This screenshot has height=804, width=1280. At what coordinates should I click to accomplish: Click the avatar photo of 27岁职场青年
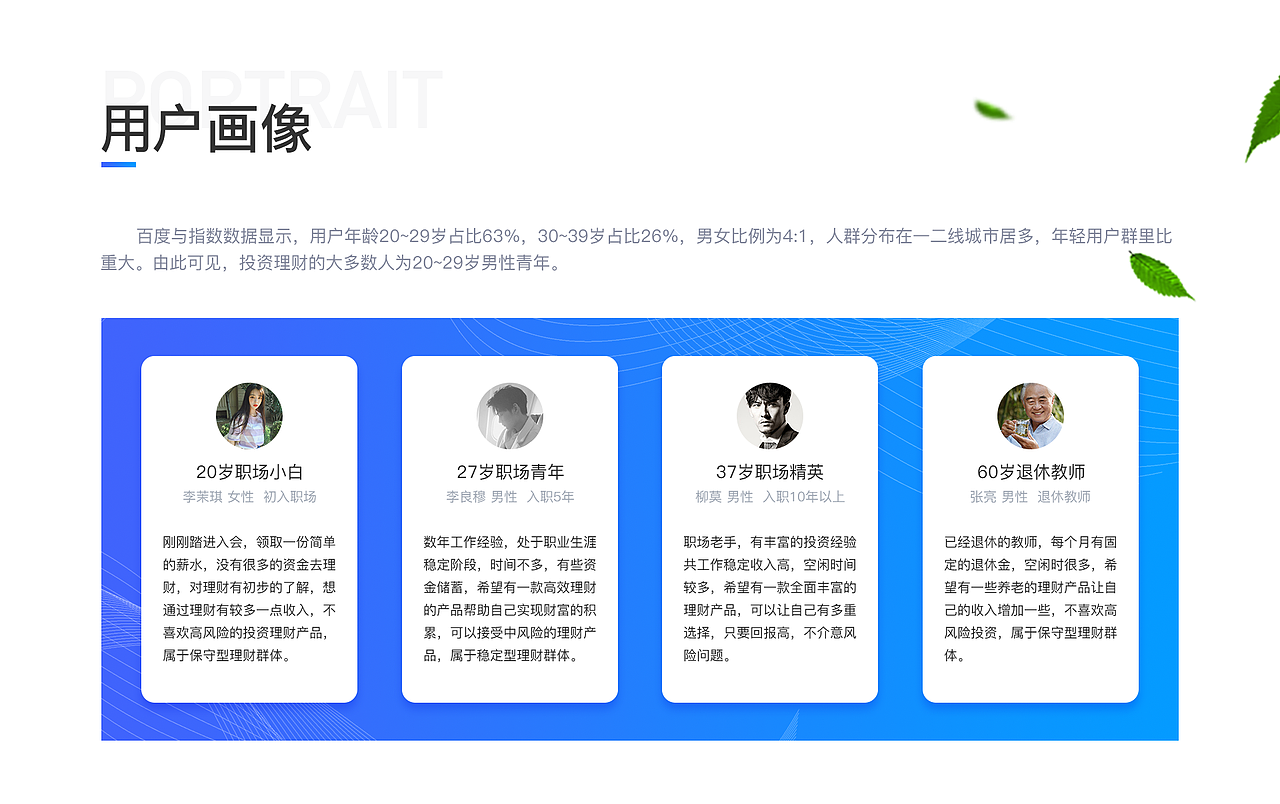pos(510,414)
